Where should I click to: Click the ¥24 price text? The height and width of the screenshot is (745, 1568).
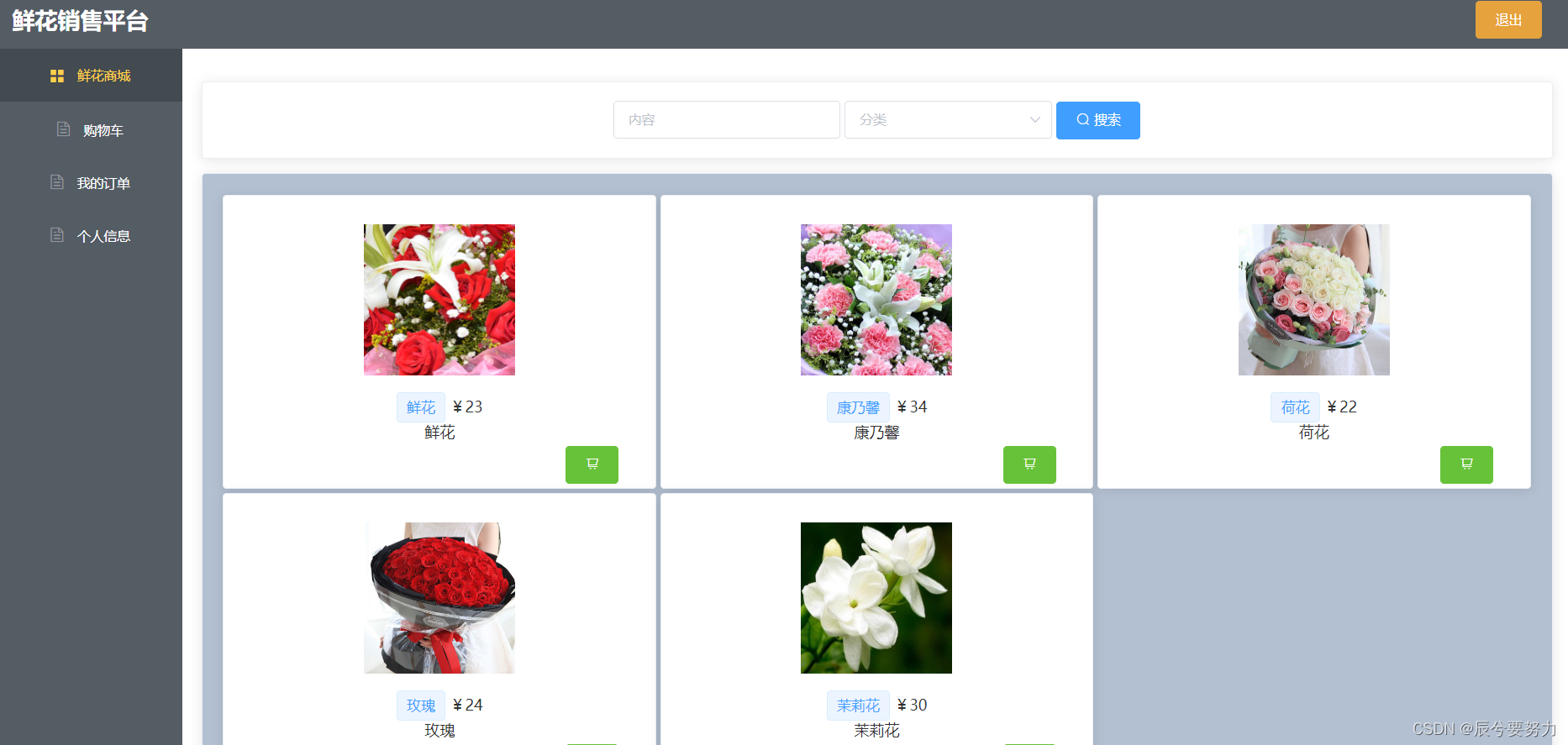click(468, 706)
